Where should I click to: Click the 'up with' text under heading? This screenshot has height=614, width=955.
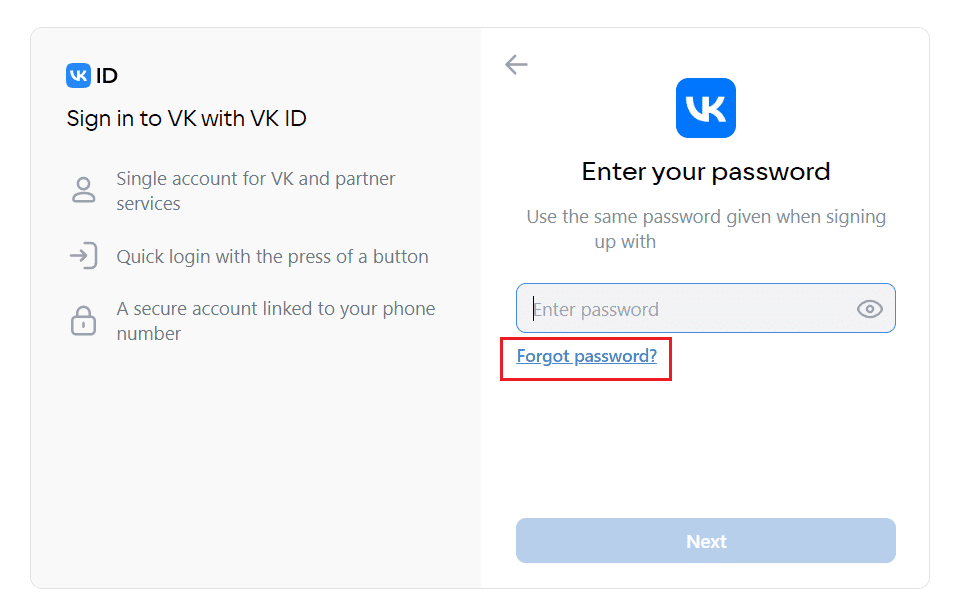point(625,242)
